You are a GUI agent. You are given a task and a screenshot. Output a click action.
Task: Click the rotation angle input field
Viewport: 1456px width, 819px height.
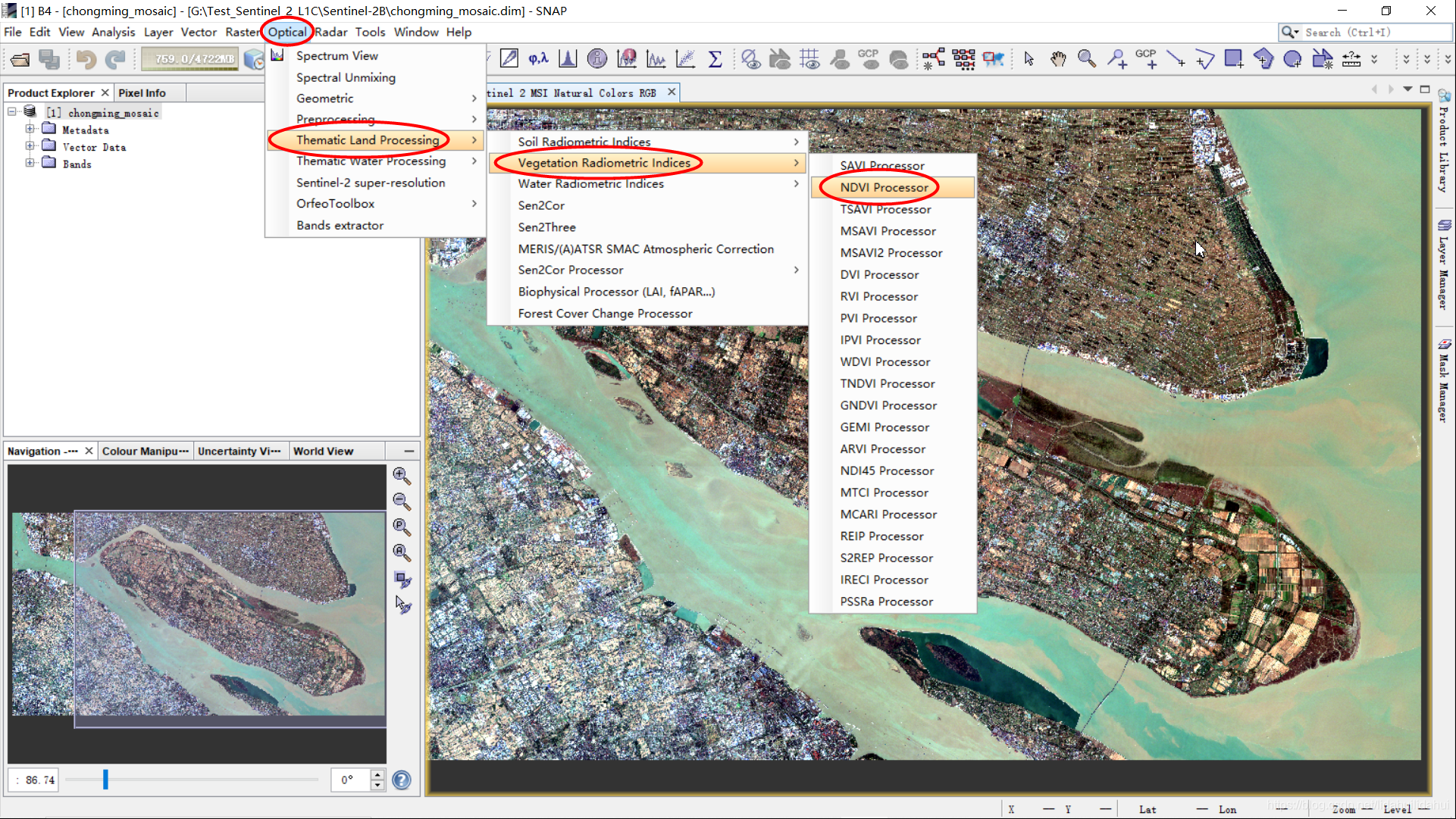350,780
